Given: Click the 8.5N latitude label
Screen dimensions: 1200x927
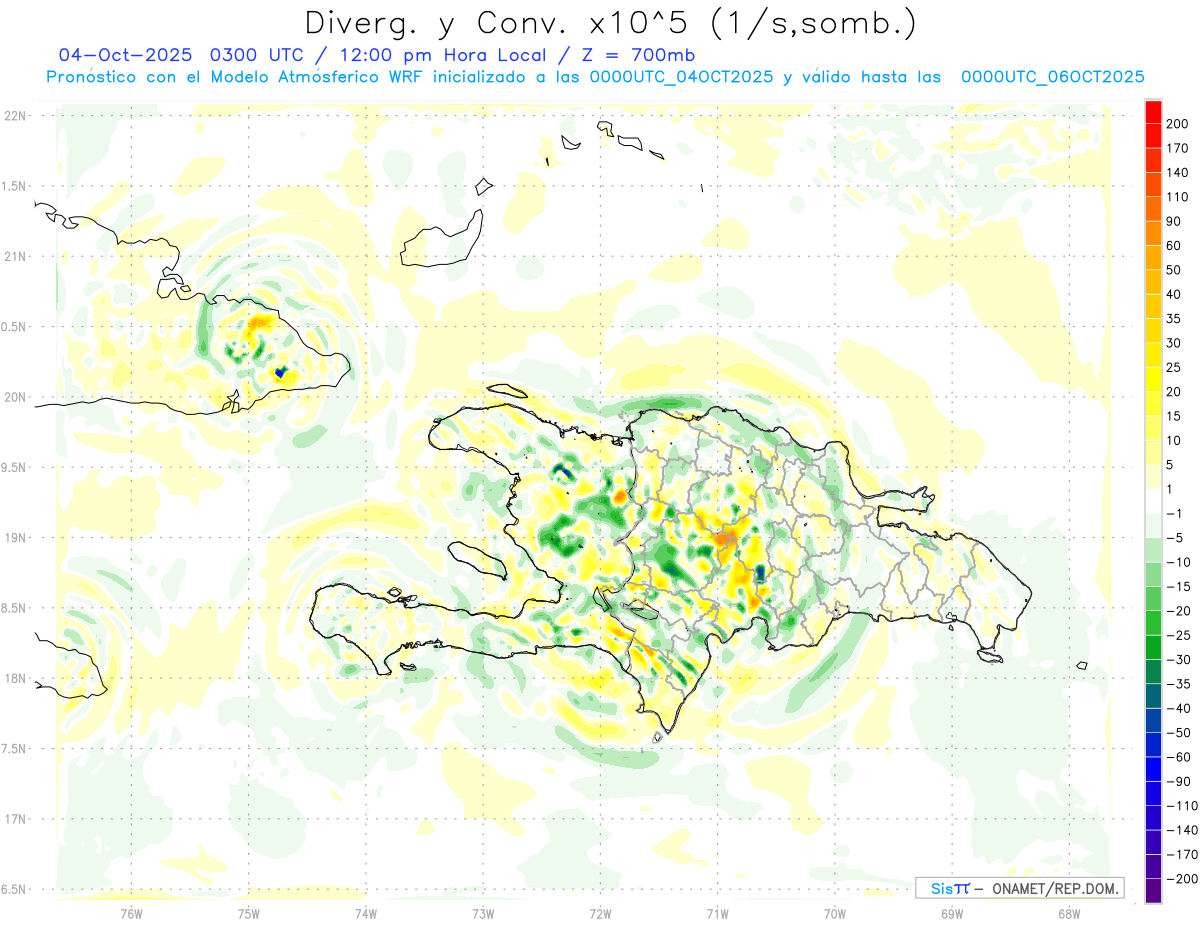Looking at the screenshot, I should coord(15,608).
